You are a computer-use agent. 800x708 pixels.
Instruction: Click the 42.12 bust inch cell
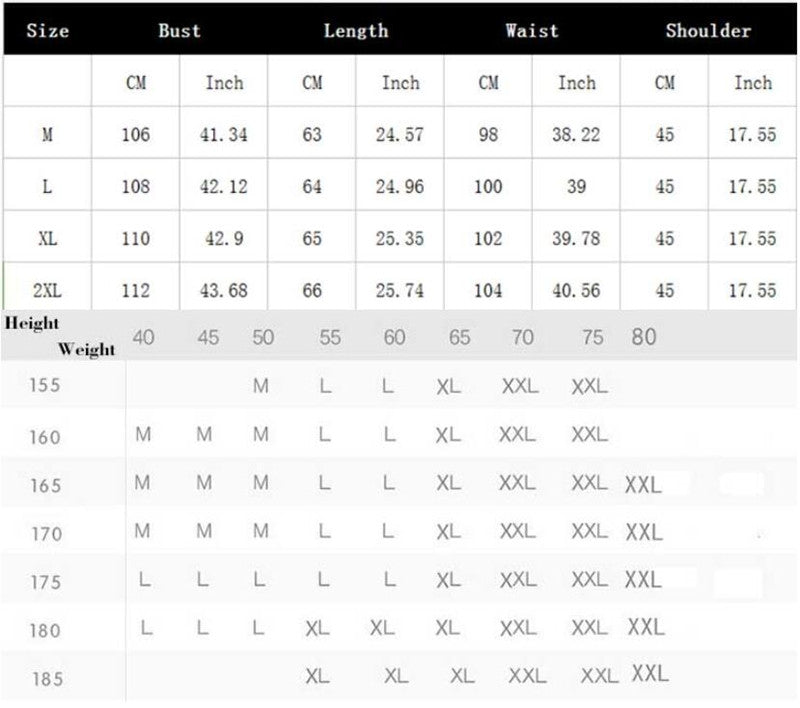tap(224, 187)
